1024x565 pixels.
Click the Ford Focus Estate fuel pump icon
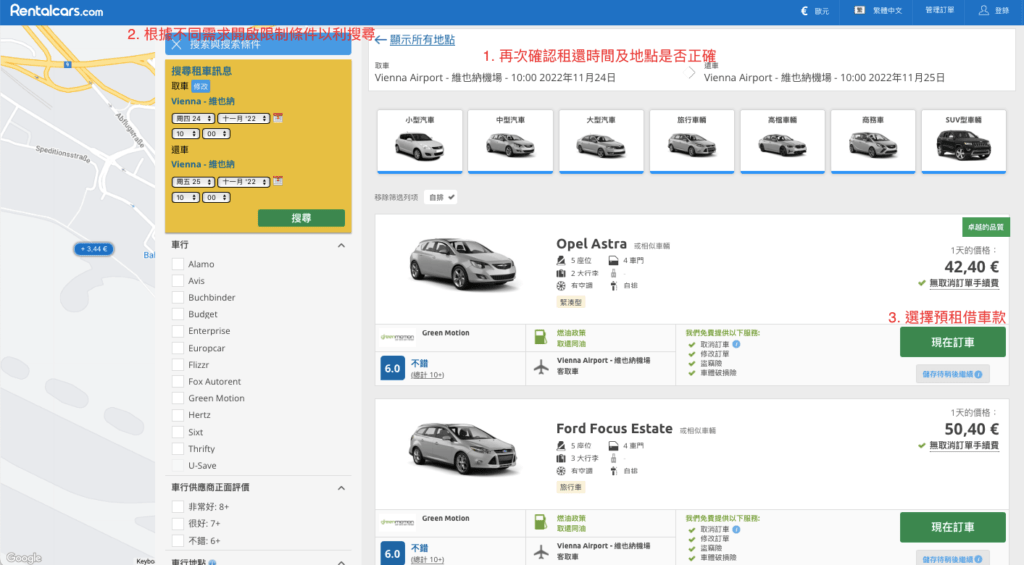coord(541,523)
